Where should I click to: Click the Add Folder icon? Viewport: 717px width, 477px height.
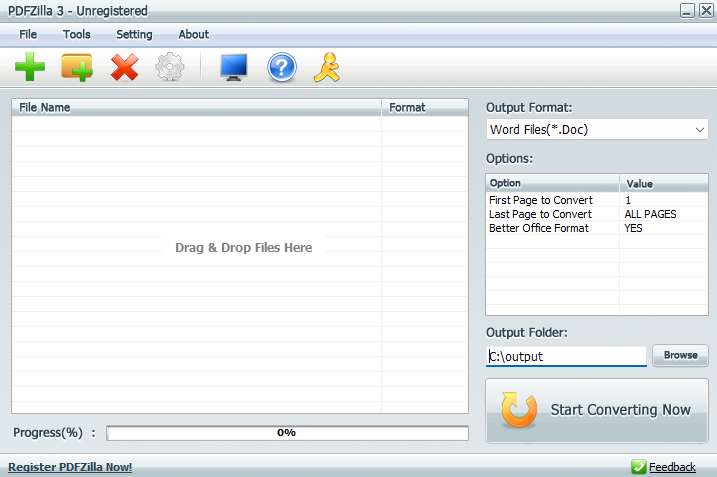coord(77,67)
